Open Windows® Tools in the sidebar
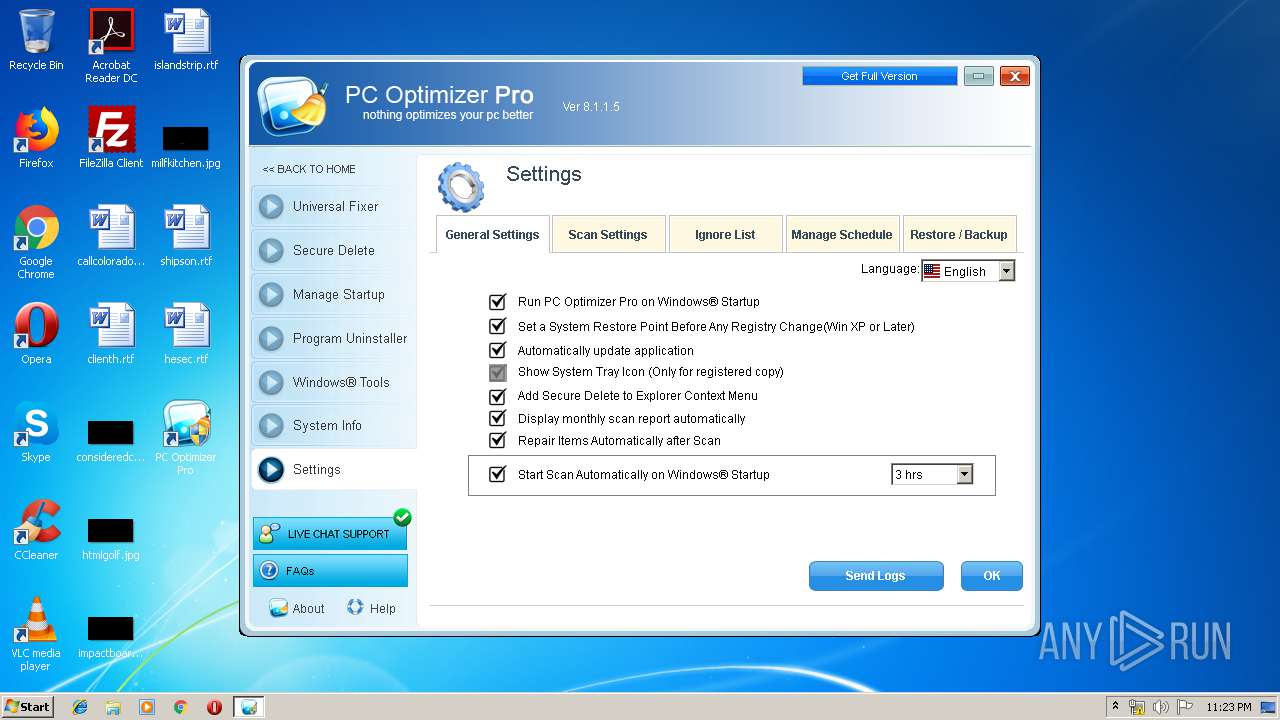The width and height of the screenshot is (1280, 720). point(333,383)
